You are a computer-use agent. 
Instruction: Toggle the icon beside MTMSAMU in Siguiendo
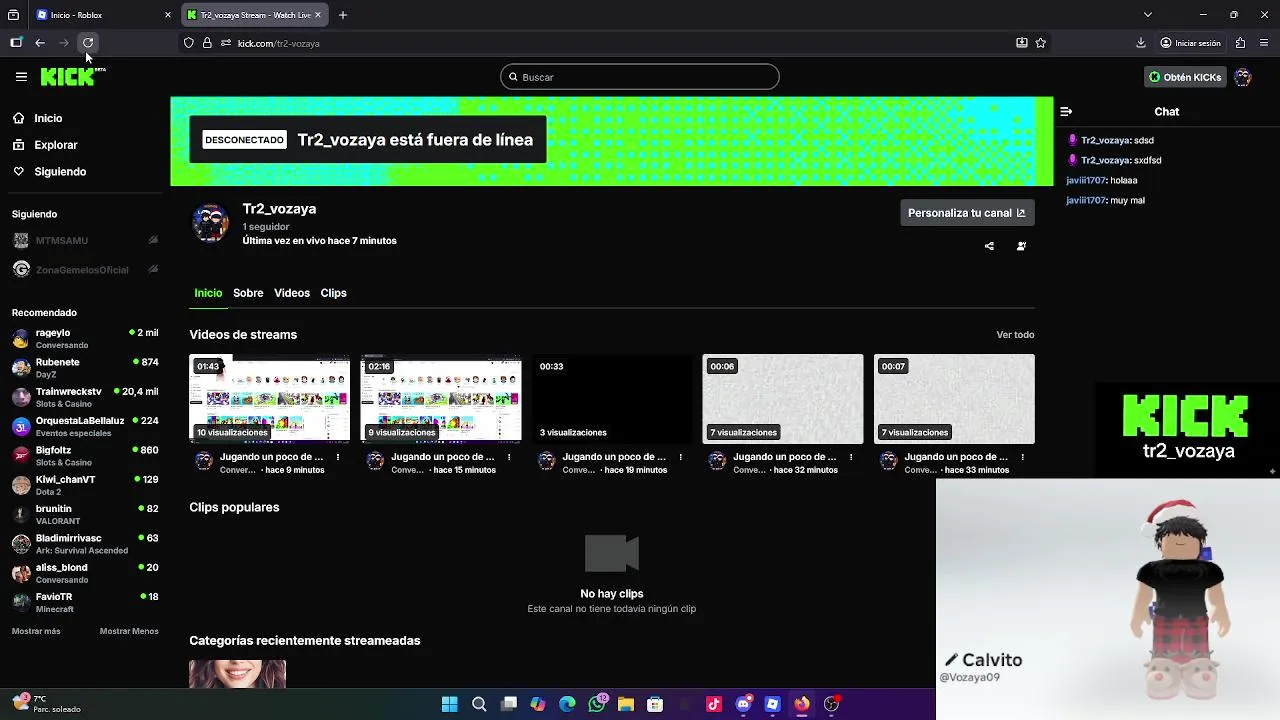(153, 240)
